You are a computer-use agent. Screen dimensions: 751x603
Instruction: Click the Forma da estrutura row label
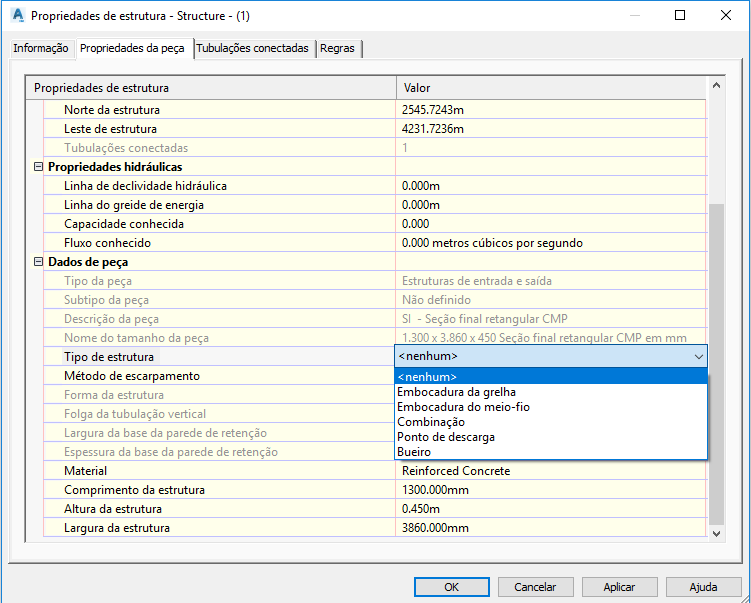[x=114, y=395]
